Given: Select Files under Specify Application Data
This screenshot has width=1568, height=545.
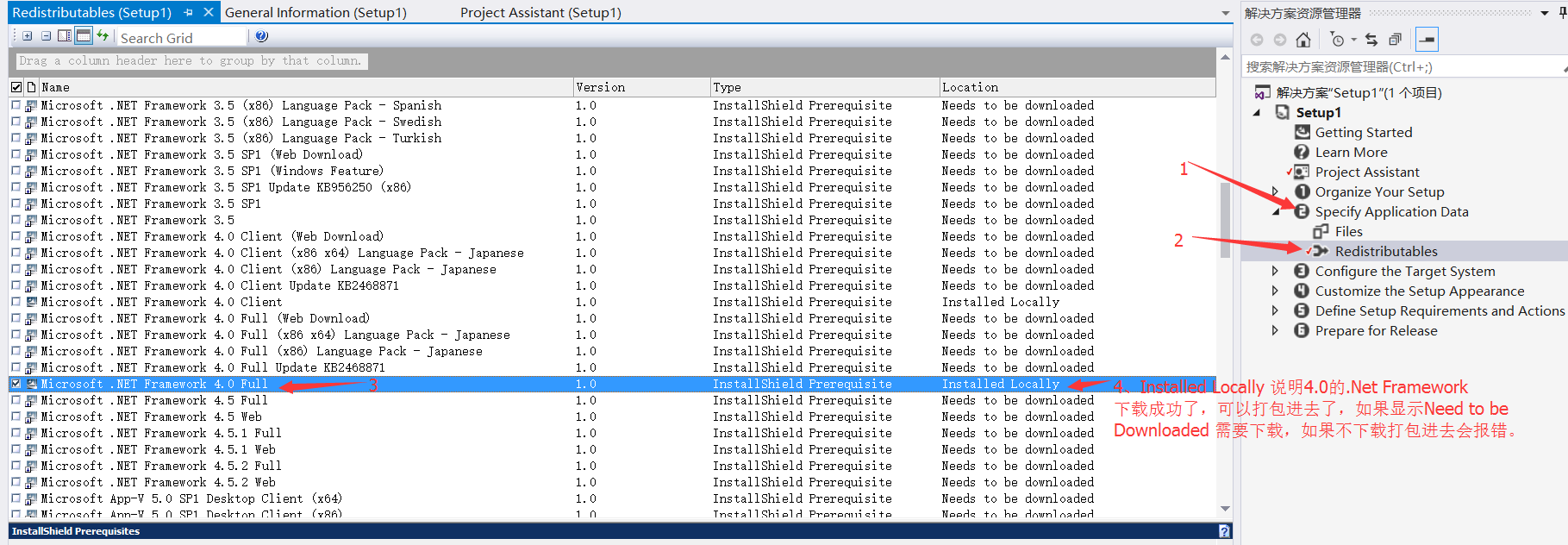Looking at the screenshot, I should point(1349,231).
